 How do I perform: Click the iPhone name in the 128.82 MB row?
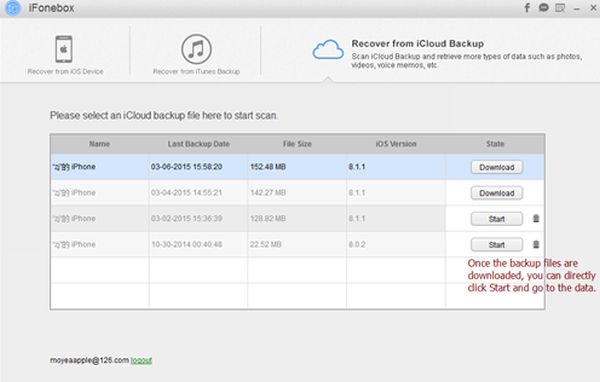74,218
